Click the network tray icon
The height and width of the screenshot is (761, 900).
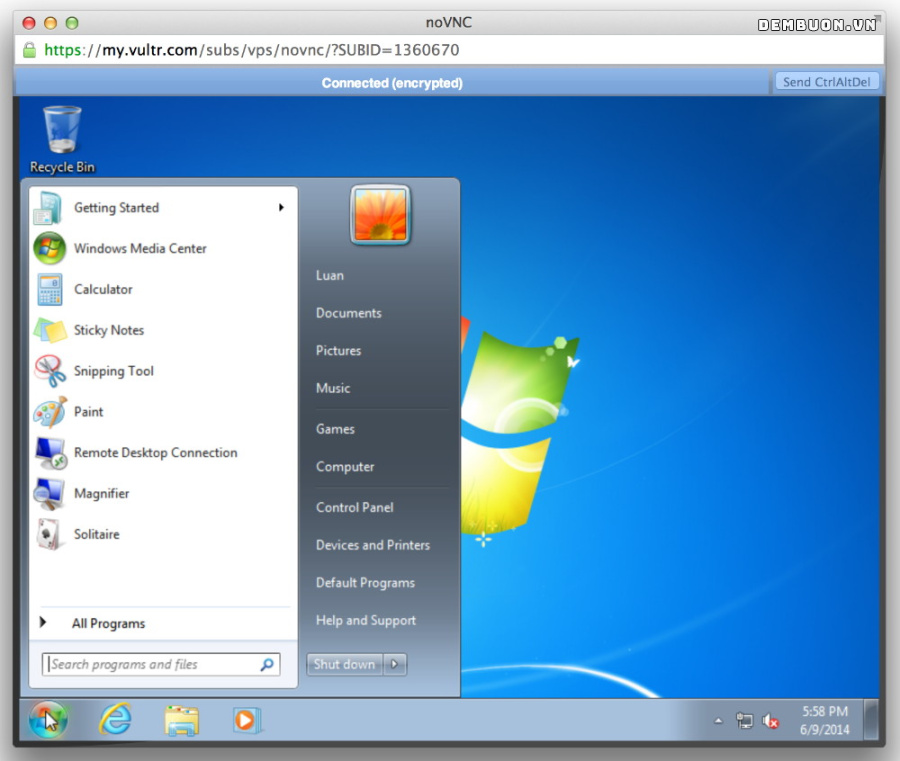pos(744,720)
